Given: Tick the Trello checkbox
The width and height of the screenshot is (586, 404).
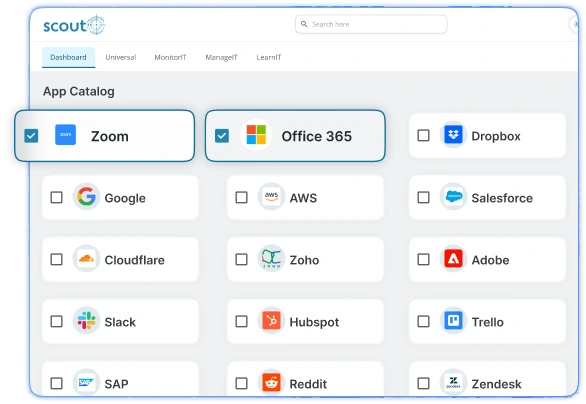Looking at the screenshot, I should coord(423,321).
